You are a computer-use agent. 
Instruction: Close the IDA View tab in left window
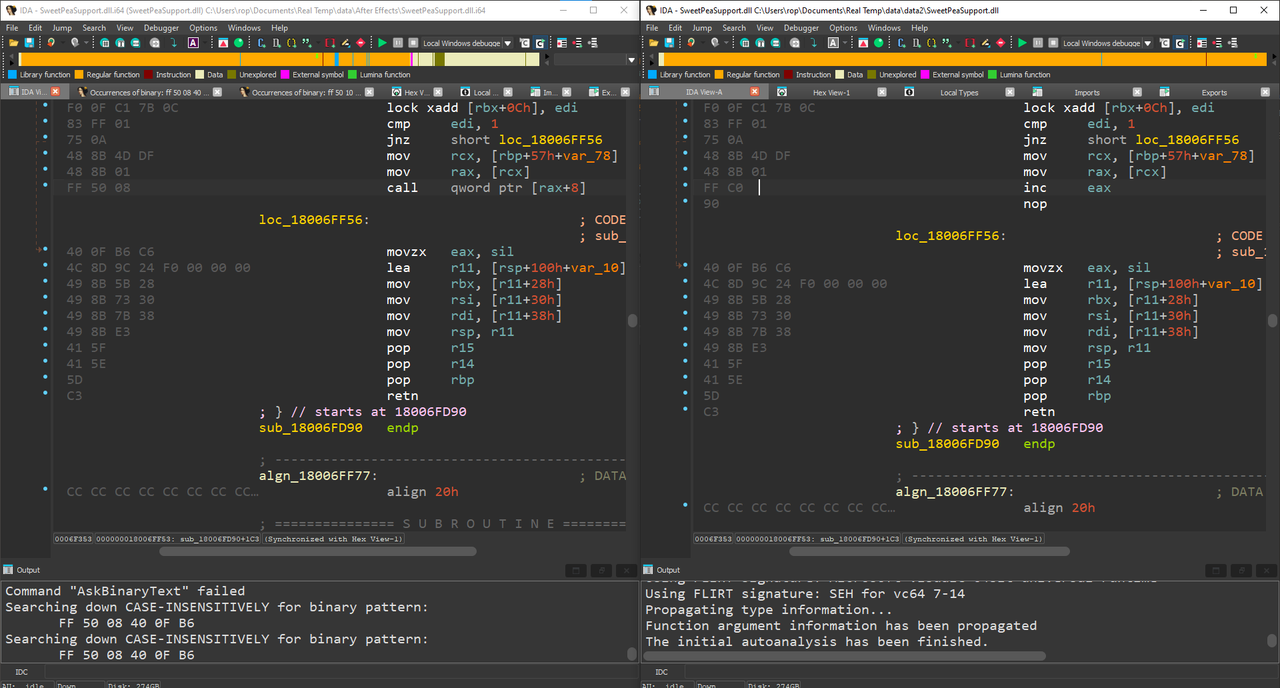coord(55,92)
